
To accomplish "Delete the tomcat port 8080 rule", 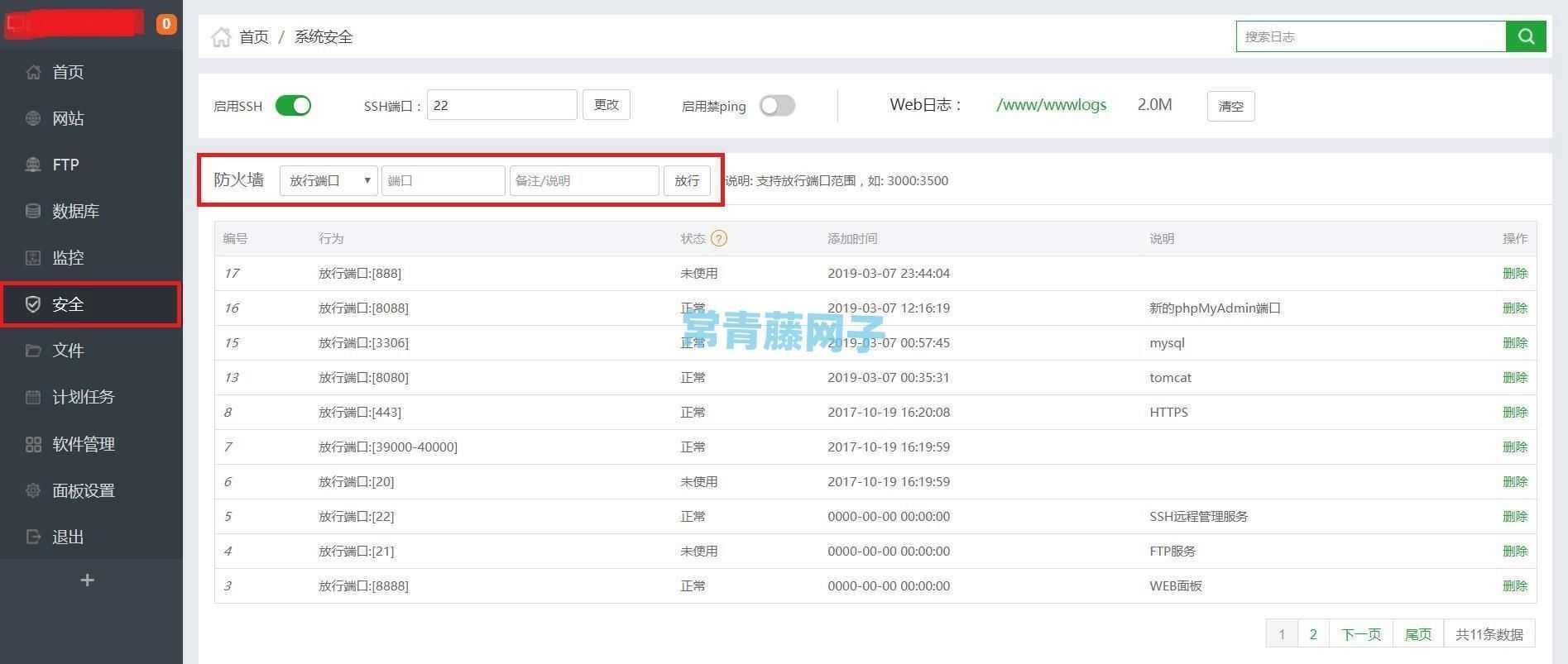I will click(x=1514, y=377).
